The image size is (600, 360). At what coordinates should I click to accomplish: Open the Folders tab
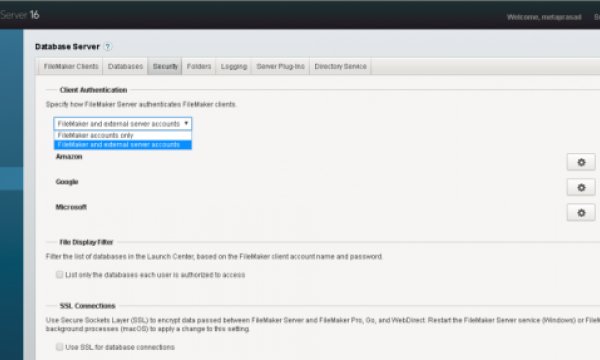199,67
